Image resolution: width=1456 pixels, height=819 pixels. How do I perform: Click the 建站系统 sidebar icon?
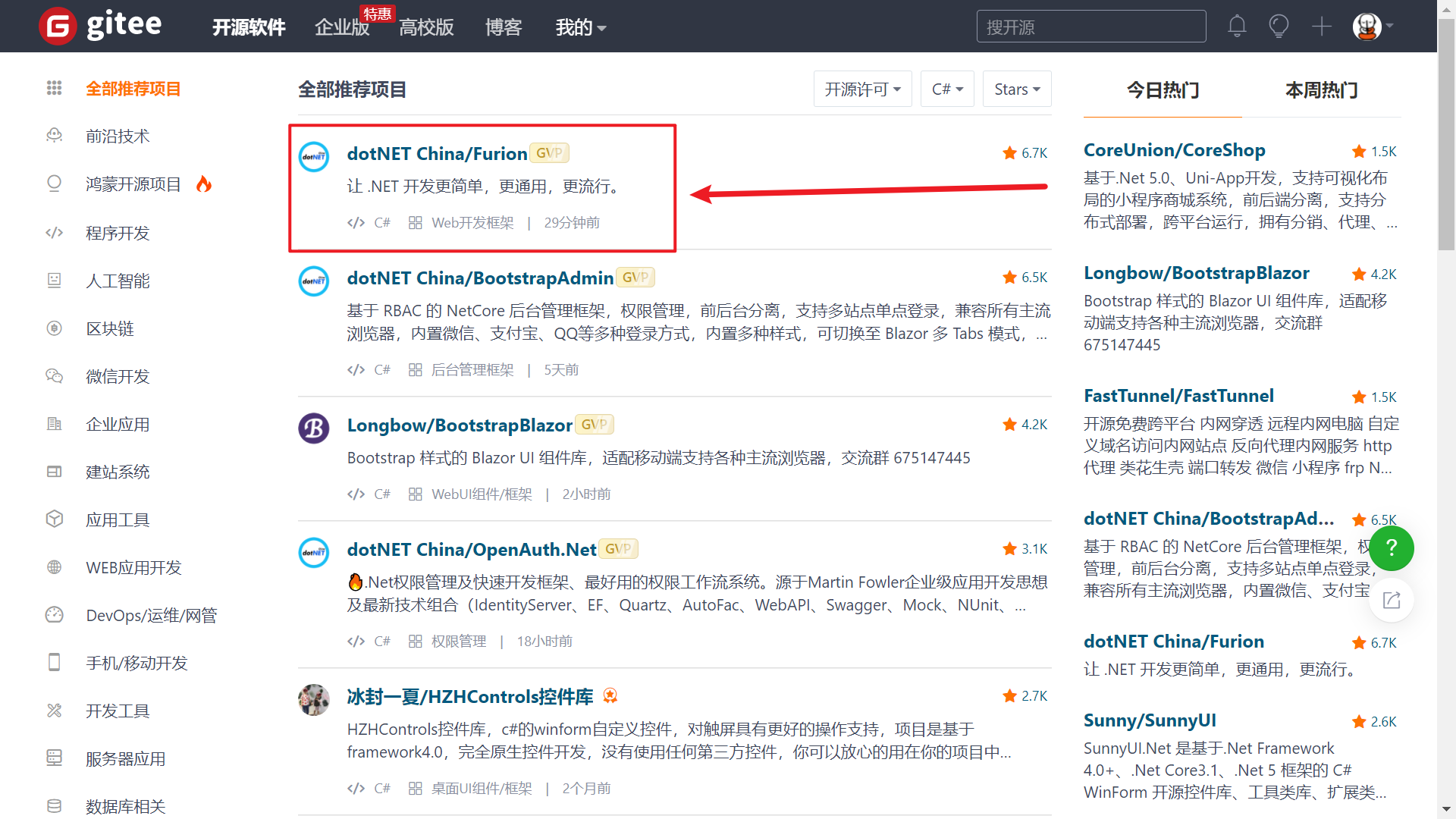pos(54,471)
